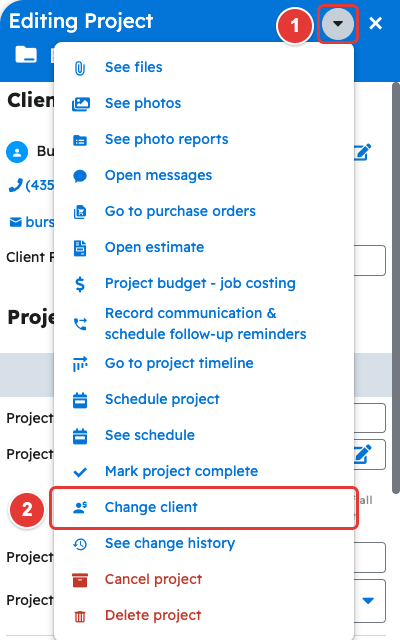The width and height of the screenshot is (400, 640).
Task: Select Open messages
Action: [158, 175]
